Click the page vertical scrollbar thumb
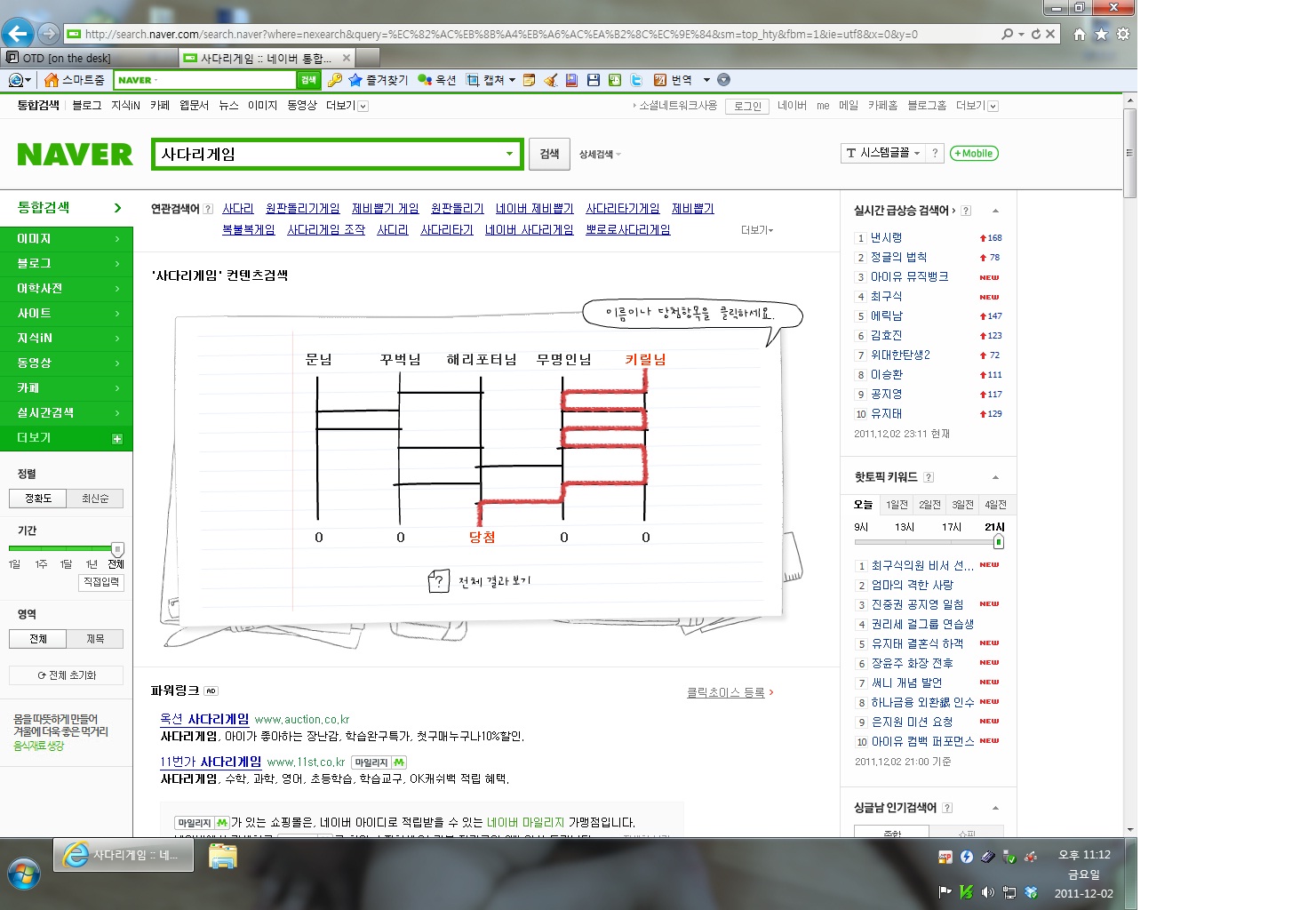This screenshot has height=910, width=1316. click(1130, 153)
